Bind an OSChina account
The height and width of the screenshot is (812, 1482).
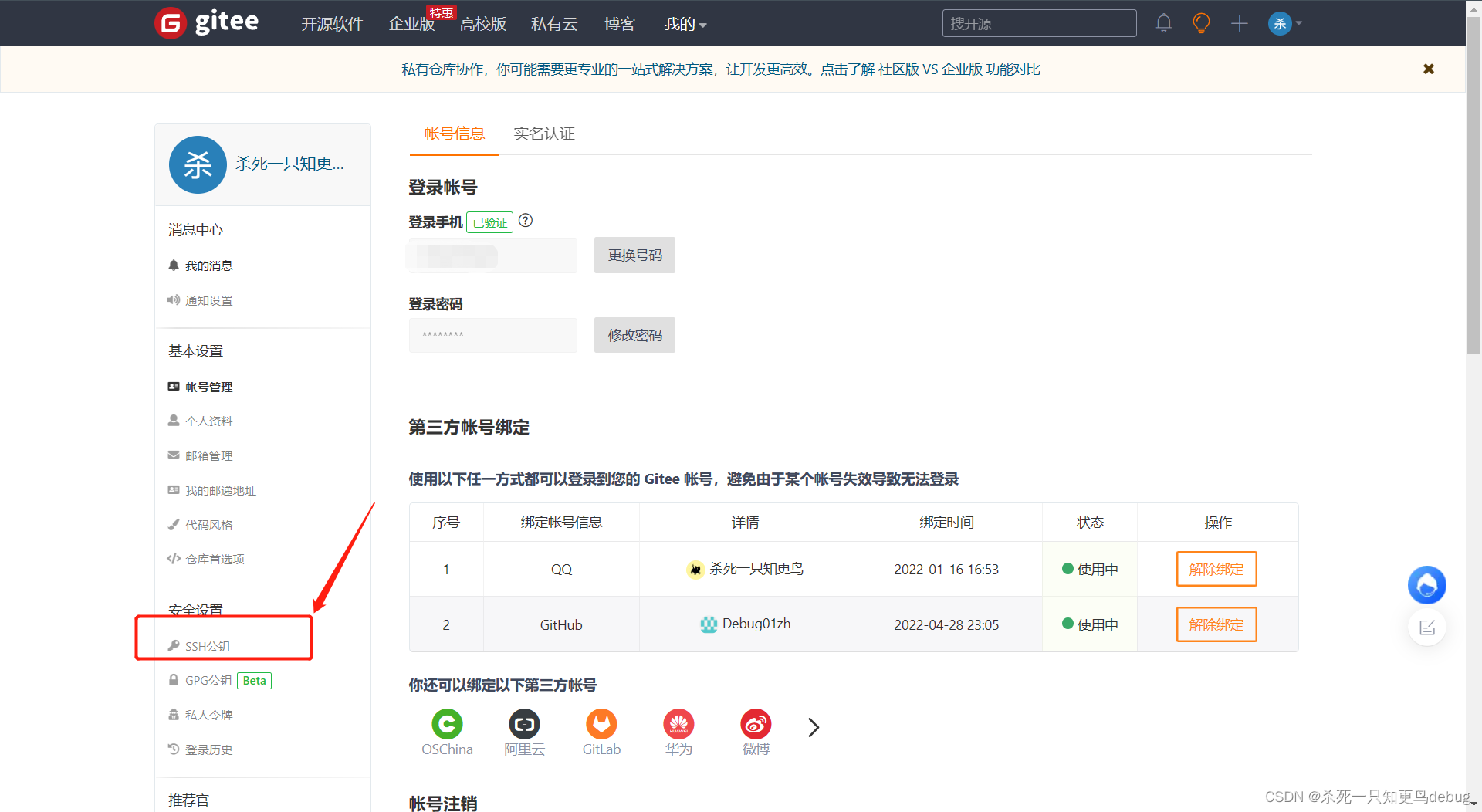coord(447,732)
